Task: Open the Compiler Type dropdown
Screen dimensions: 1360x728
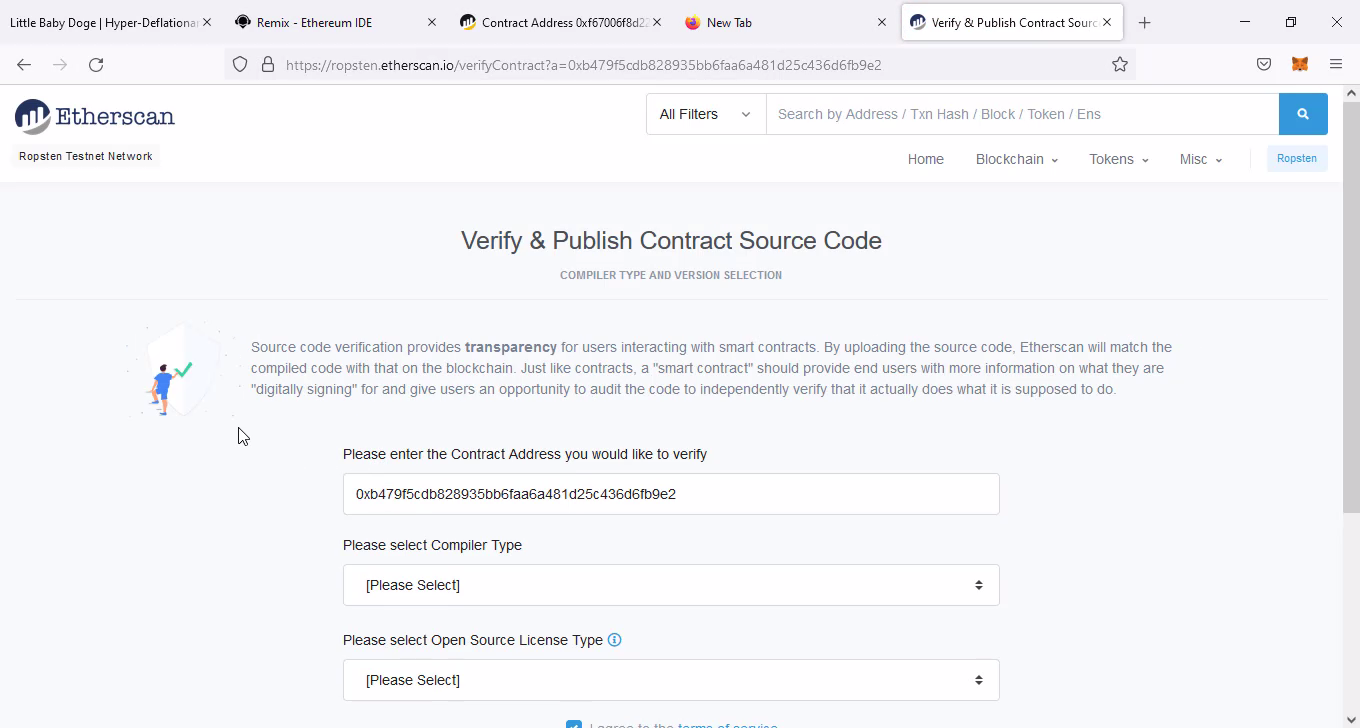Action: (670, 585)
